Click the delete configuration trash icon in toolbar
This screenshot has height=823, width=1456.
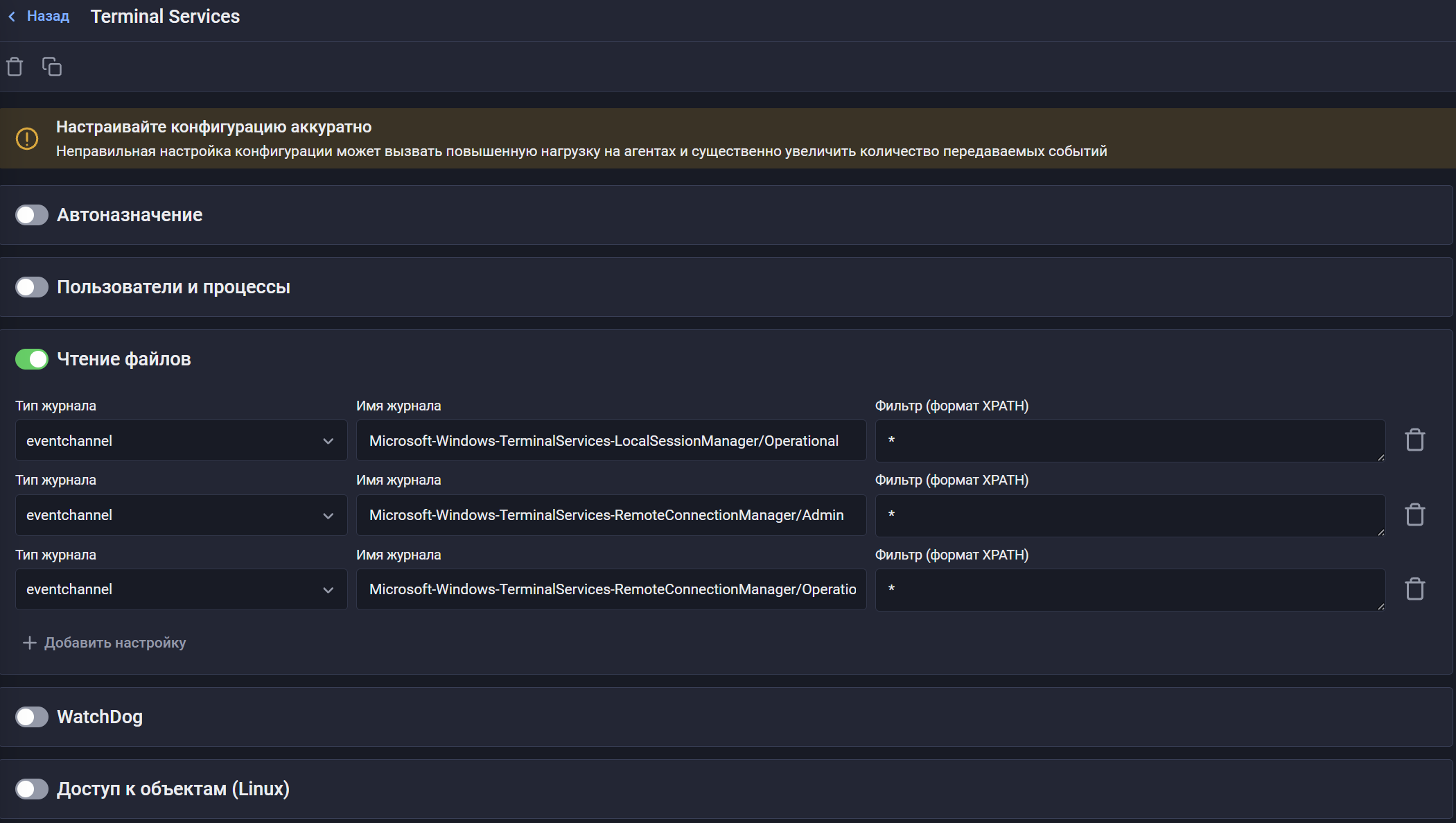[15, 67]
